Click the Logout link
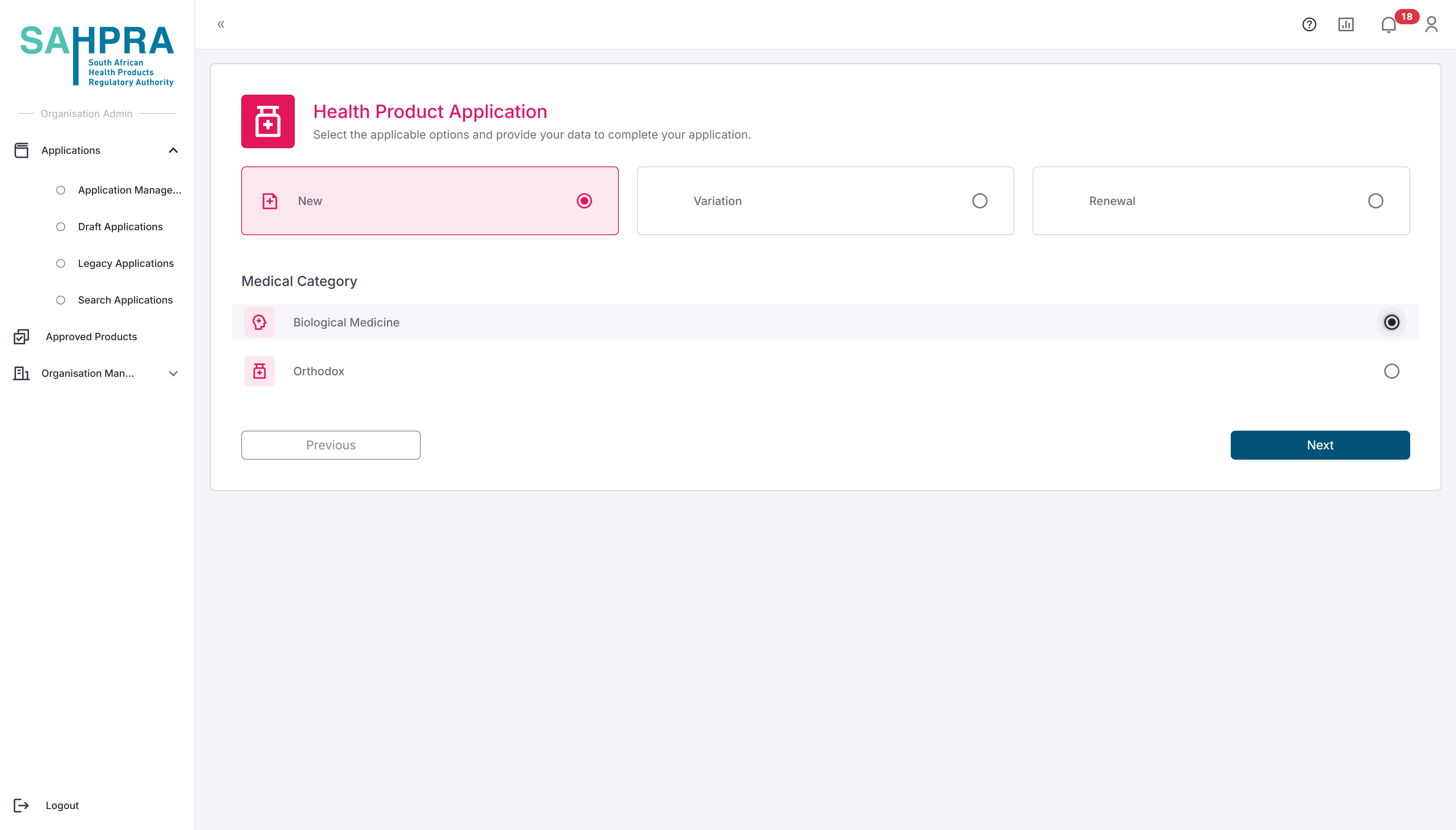The image size is (1456, 830). click(62, 806)
